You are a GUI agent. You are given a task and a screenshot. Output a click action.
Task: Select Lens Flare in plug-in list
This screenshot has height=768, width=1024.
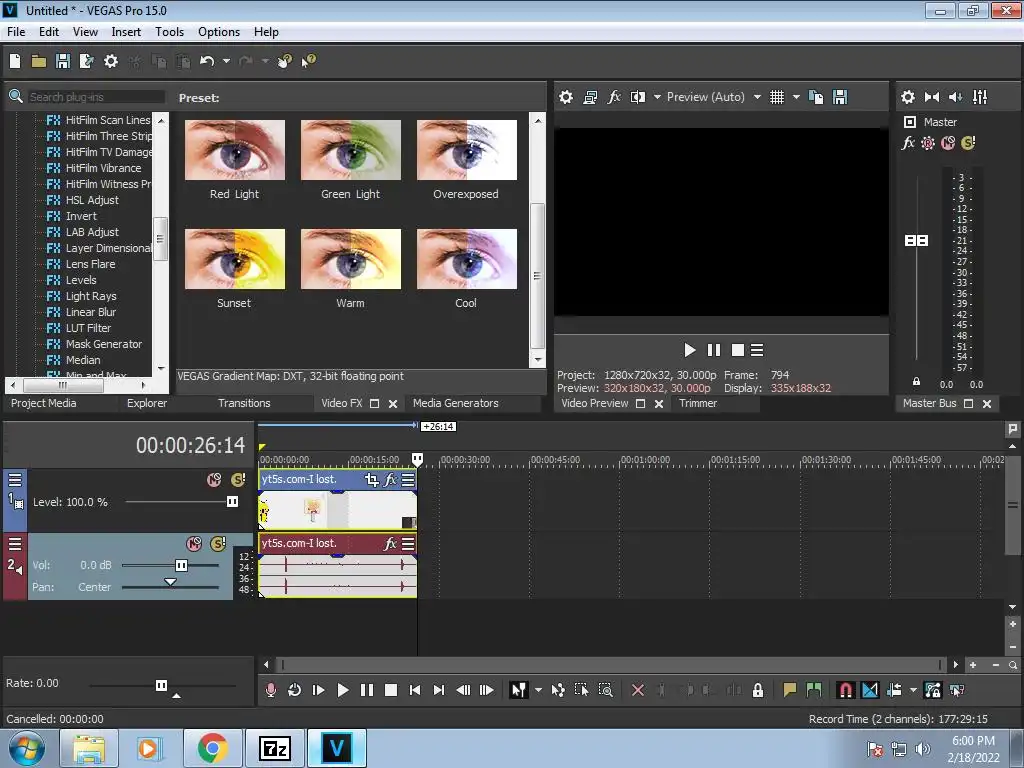[x=90, y=264]
